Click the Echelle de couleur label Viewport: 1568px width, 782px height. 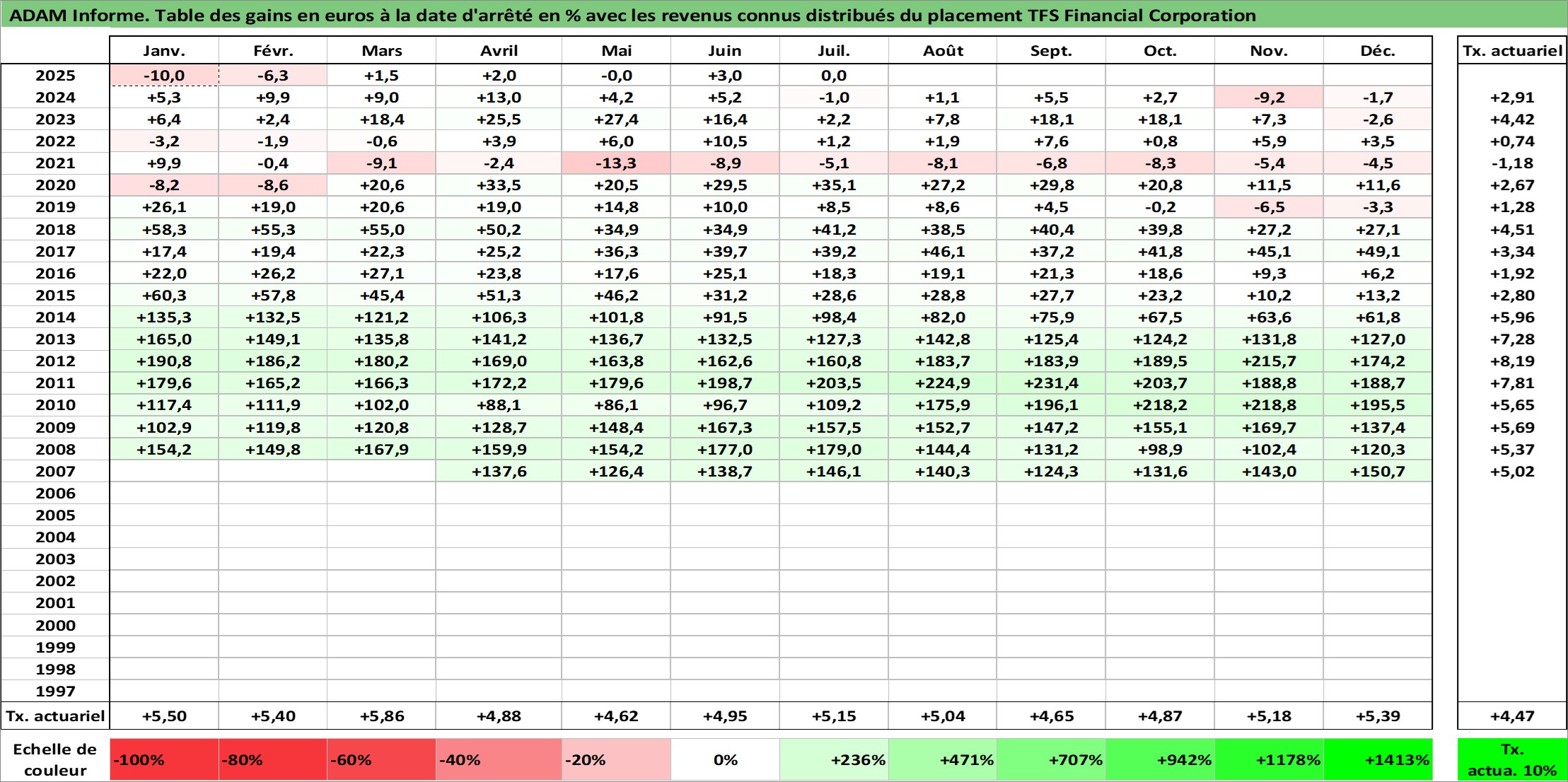click(55, 760)
